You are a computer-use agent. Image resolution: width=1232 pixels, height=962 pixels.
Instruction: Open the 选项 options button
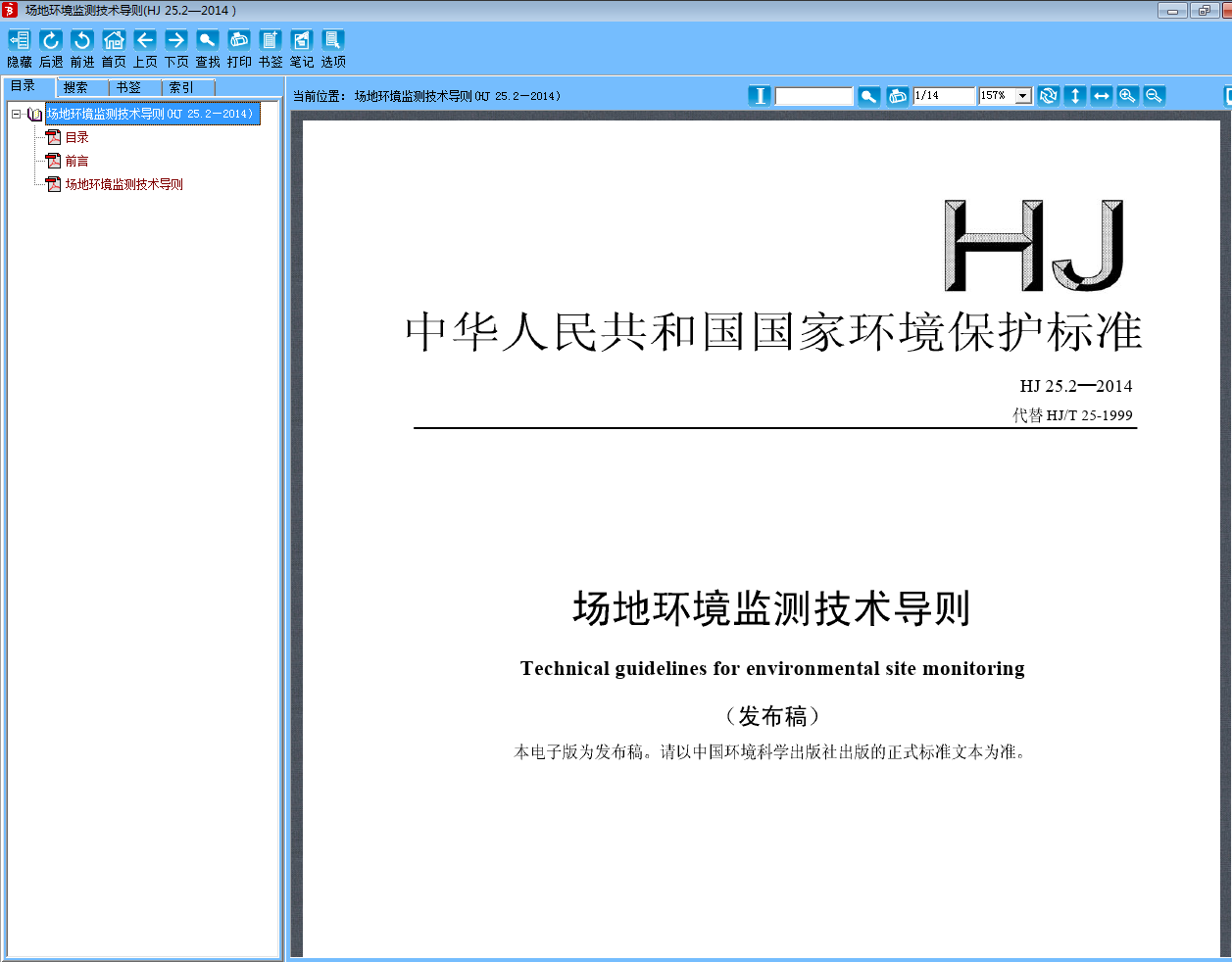pos(333,49)
